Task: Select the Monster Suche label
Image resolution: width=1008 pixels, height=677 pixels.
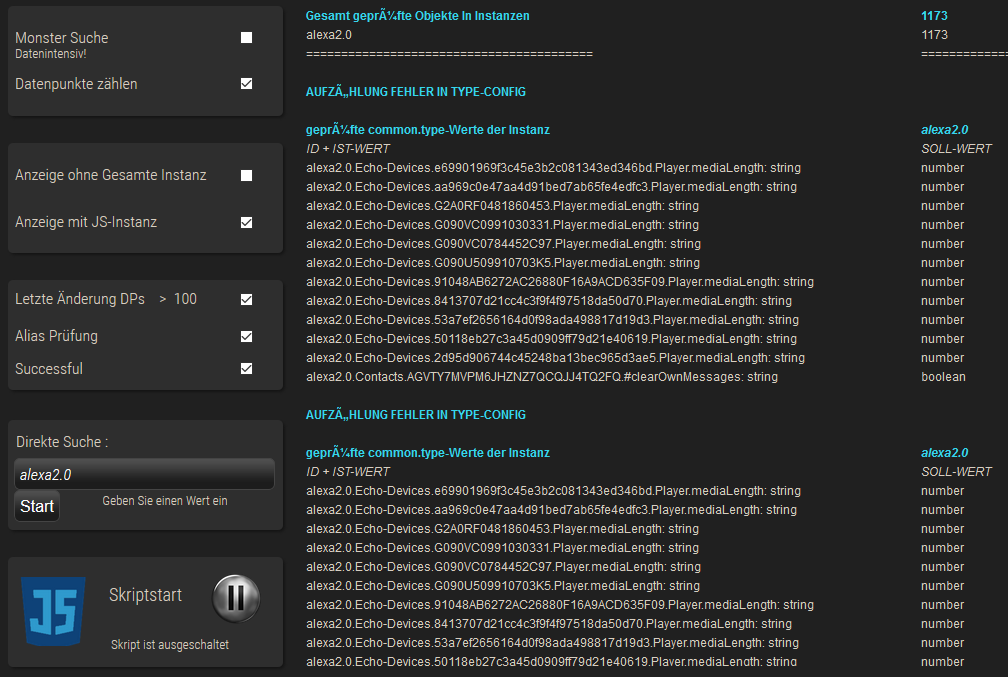Action: [62, 38]
